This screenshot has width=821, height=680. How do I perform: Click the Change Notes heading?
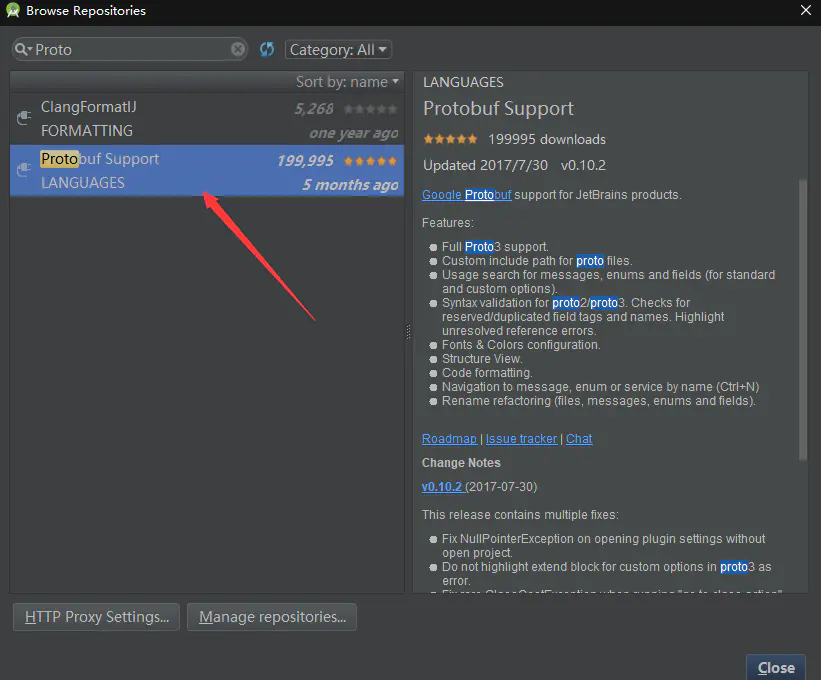pyautogui.click(x=461, y=463)
